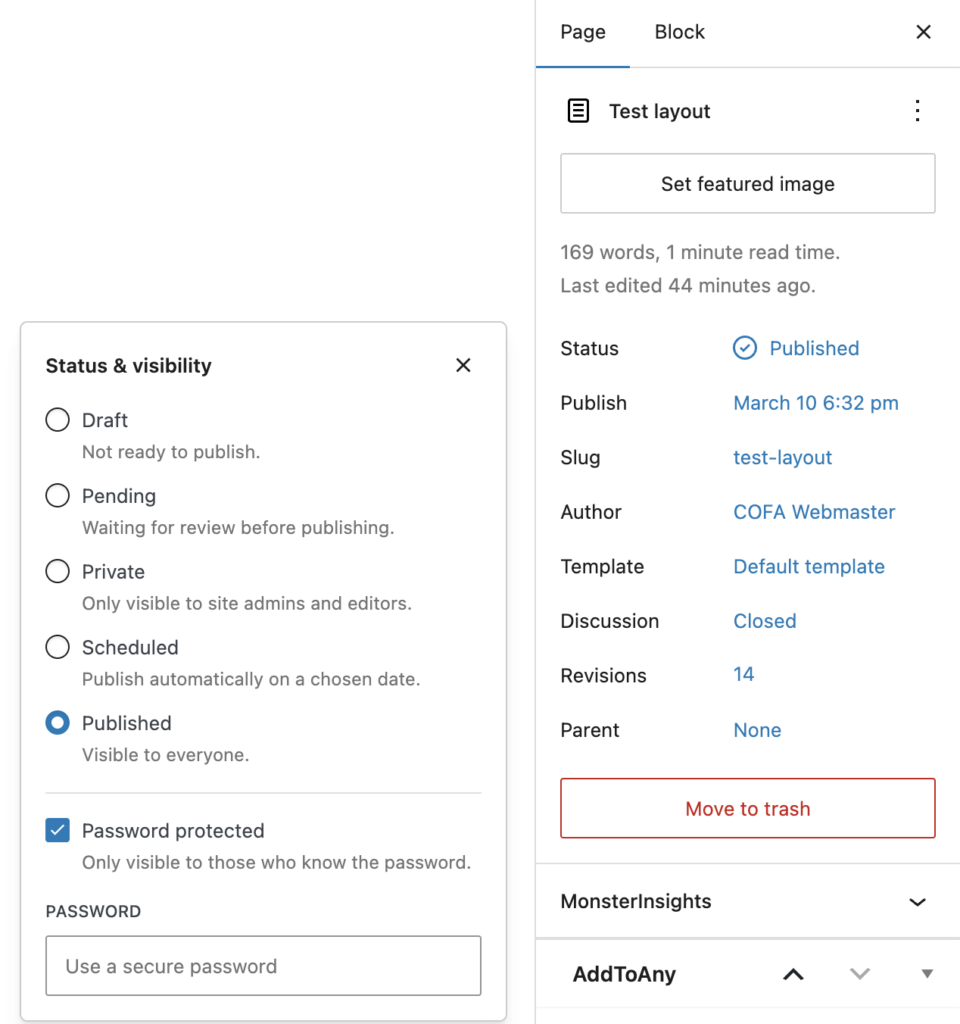This screenshot has width=960, height=1024.
Task: Open the Test layout options menu
Action: tap(918, 111)
